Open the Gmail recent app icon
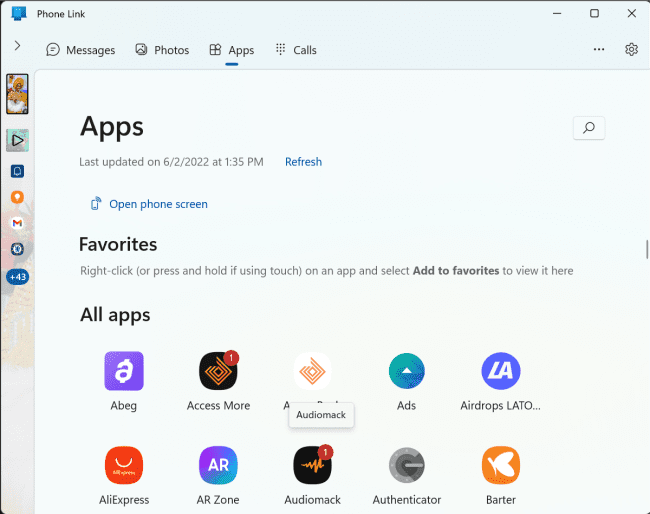 pyautogui.click(x=17, y=223)
